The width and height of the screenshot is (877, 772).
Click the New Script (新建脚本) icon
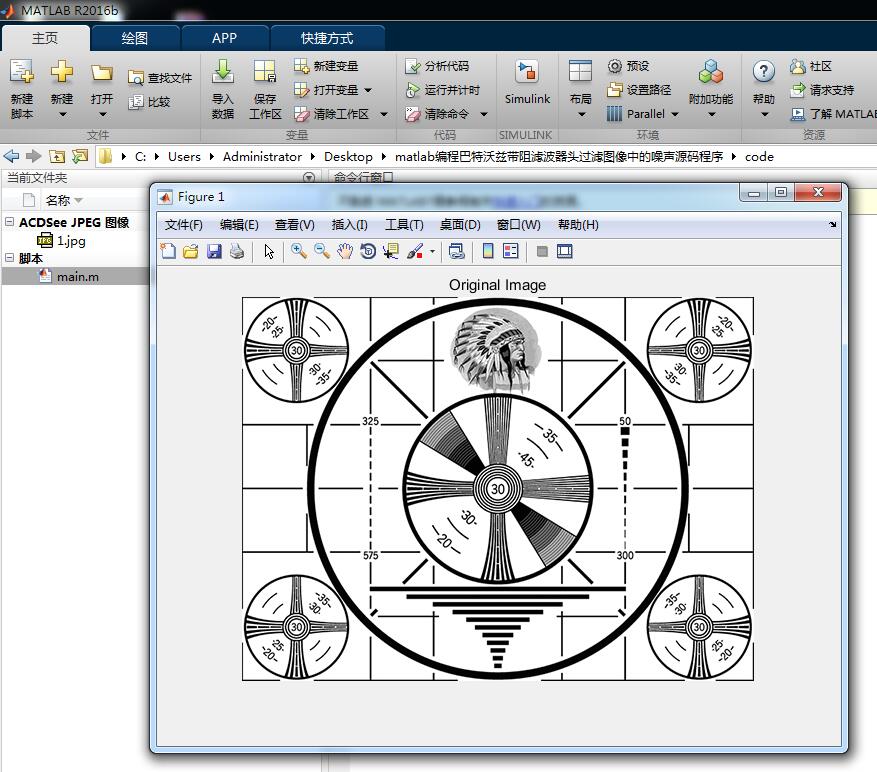[22, 72]
